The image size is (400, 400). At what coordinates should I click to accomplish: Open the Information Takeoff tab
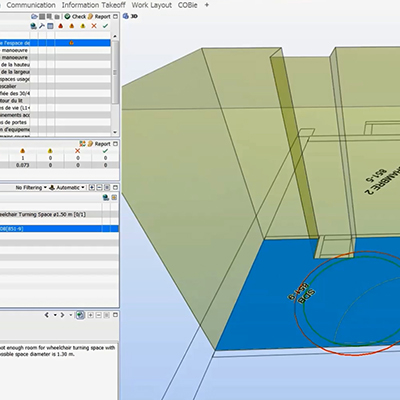(x=94, y=5)
